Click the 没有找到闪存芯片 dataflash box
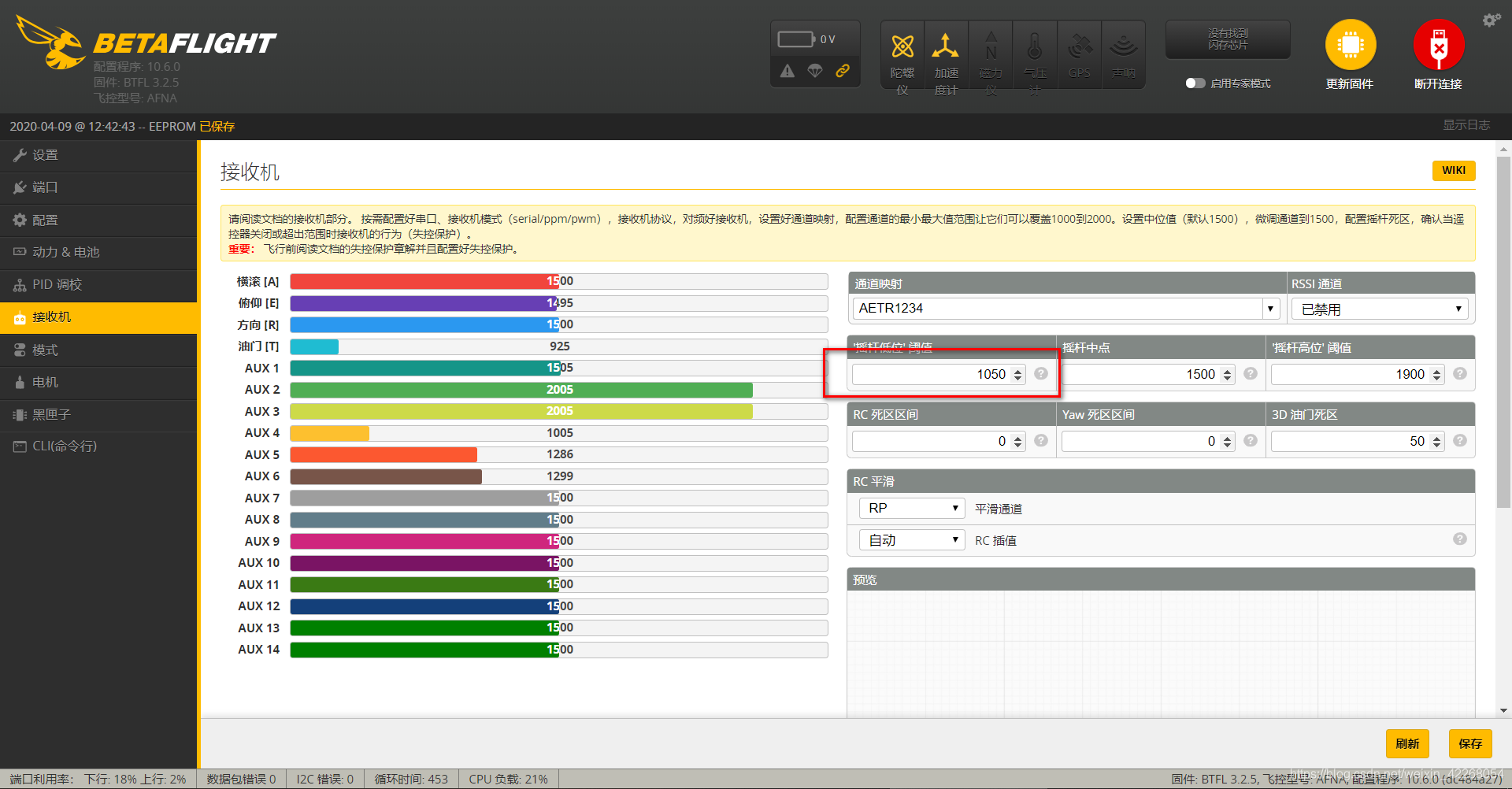The width and height of the screenshot is (1512, 789). point(1228,39)
